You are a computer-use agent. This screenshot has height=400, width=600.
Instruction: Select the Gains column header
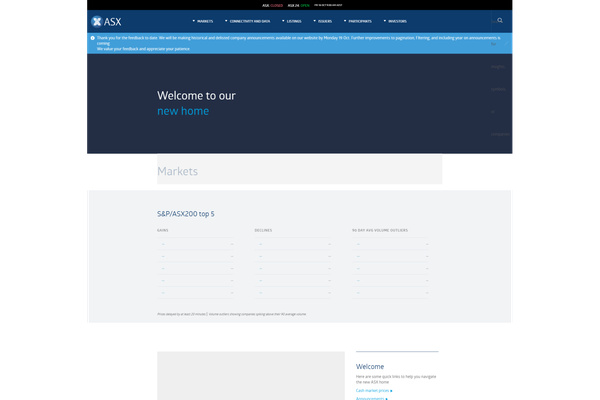pyautogui.click(x=163, y=230)
